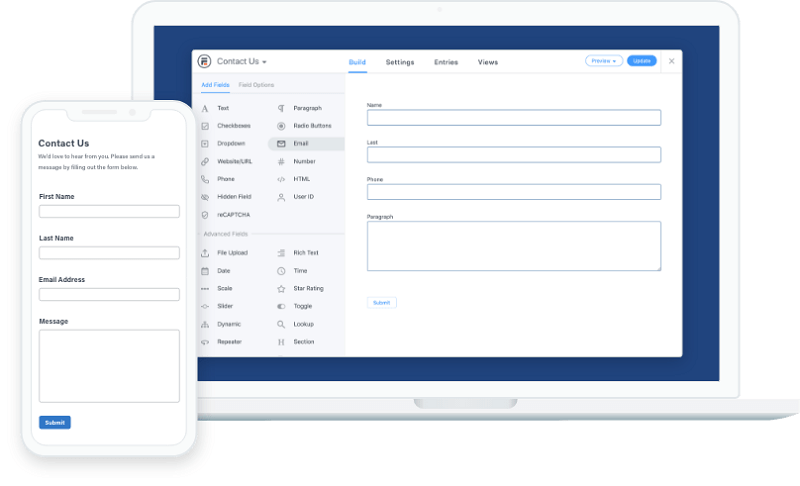Image resolution: width=800 pixels, height=486 pixels.
Task: Add a Star Rating field
Action: coord(307,289)
